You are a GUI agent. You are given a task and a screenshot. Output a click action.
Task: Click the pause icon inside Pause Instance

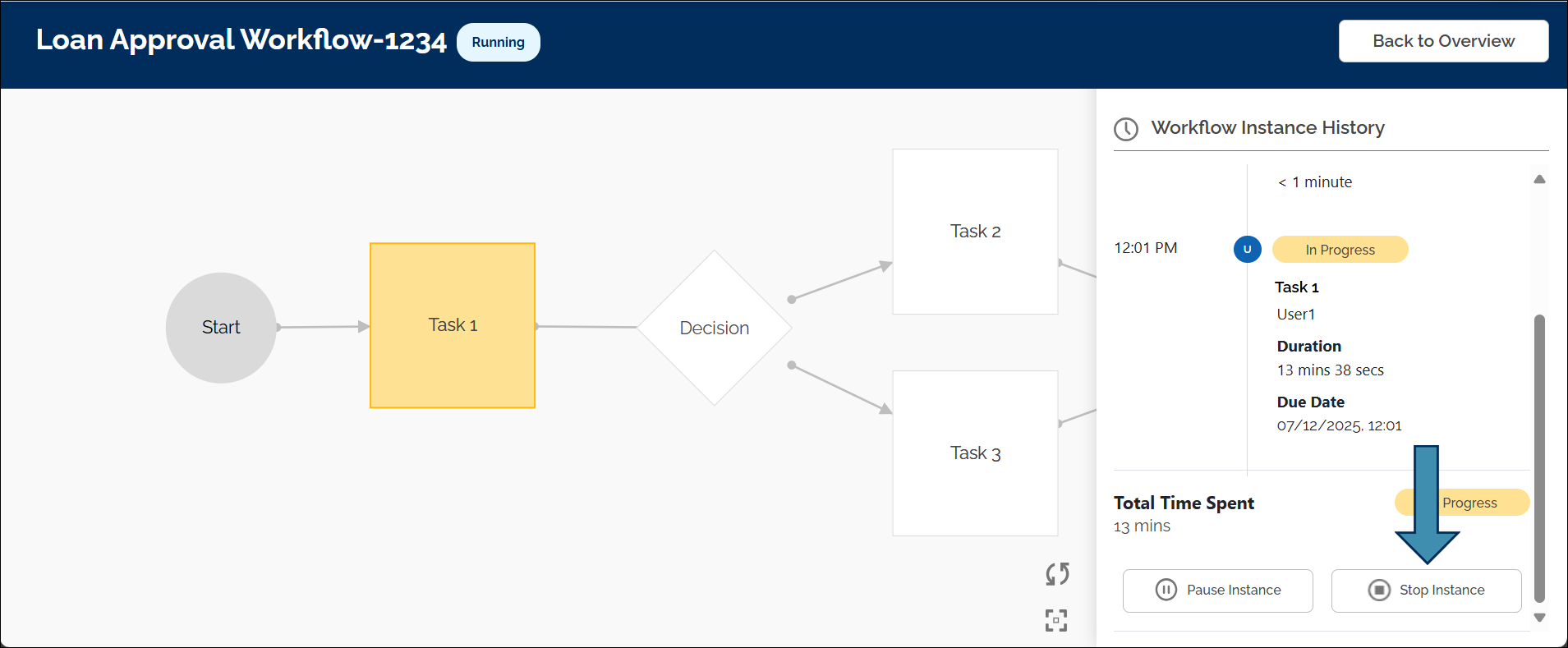pyautogui.click(x=1167, y=590)
